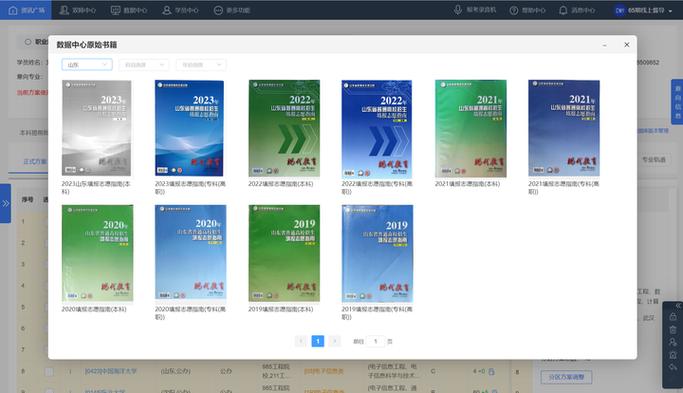Click the microphone icon in the top bar
Screen dimensions: 683x393
click(457, 10)
